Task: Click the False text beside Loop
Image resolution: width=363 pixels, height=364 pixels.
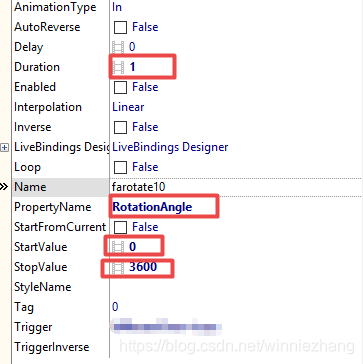Action: (x=145, y=167)
